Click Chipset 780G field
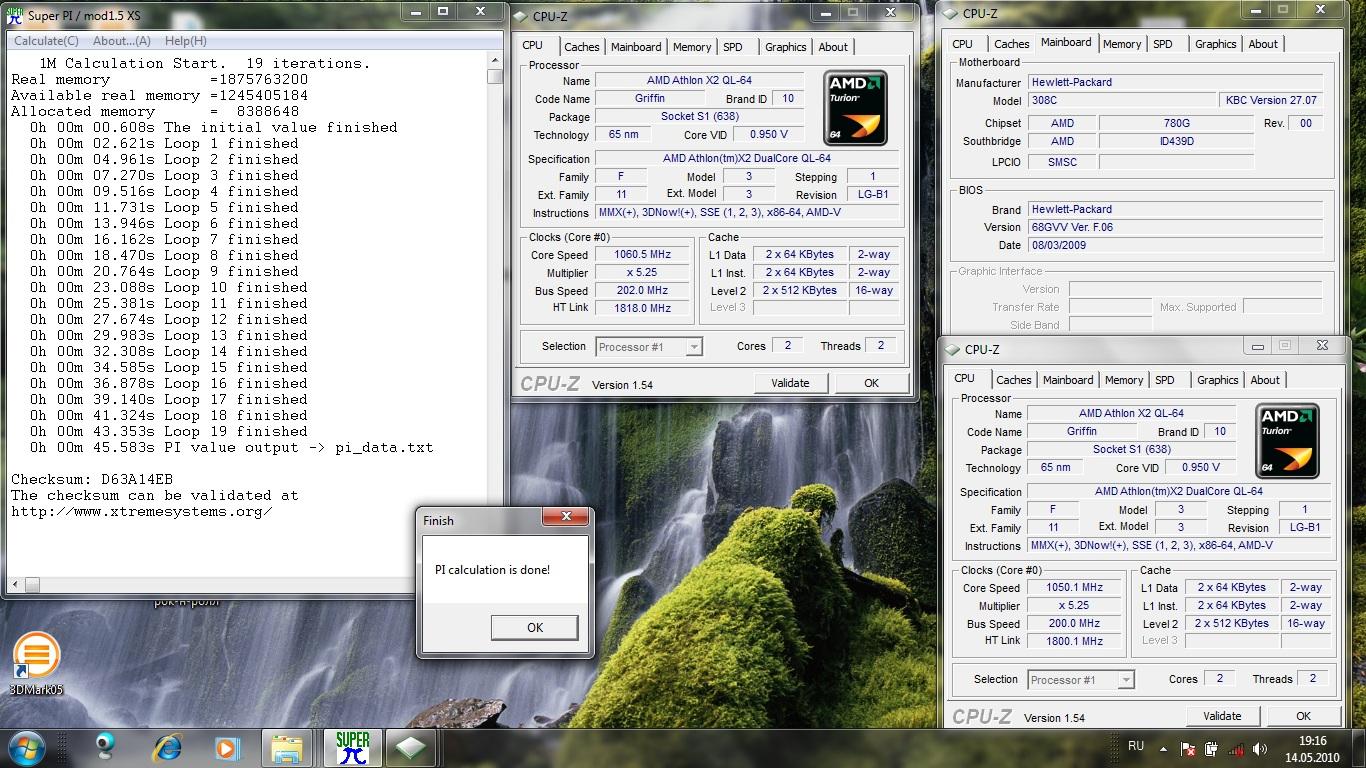 tap(1175, 123)
